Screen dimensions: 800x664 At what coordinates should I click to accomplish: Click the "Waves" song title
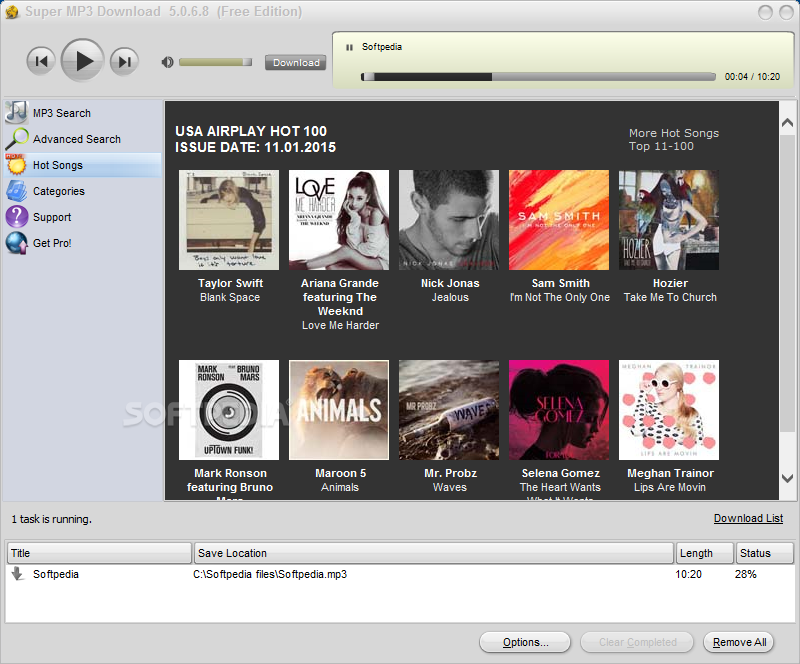449,487
